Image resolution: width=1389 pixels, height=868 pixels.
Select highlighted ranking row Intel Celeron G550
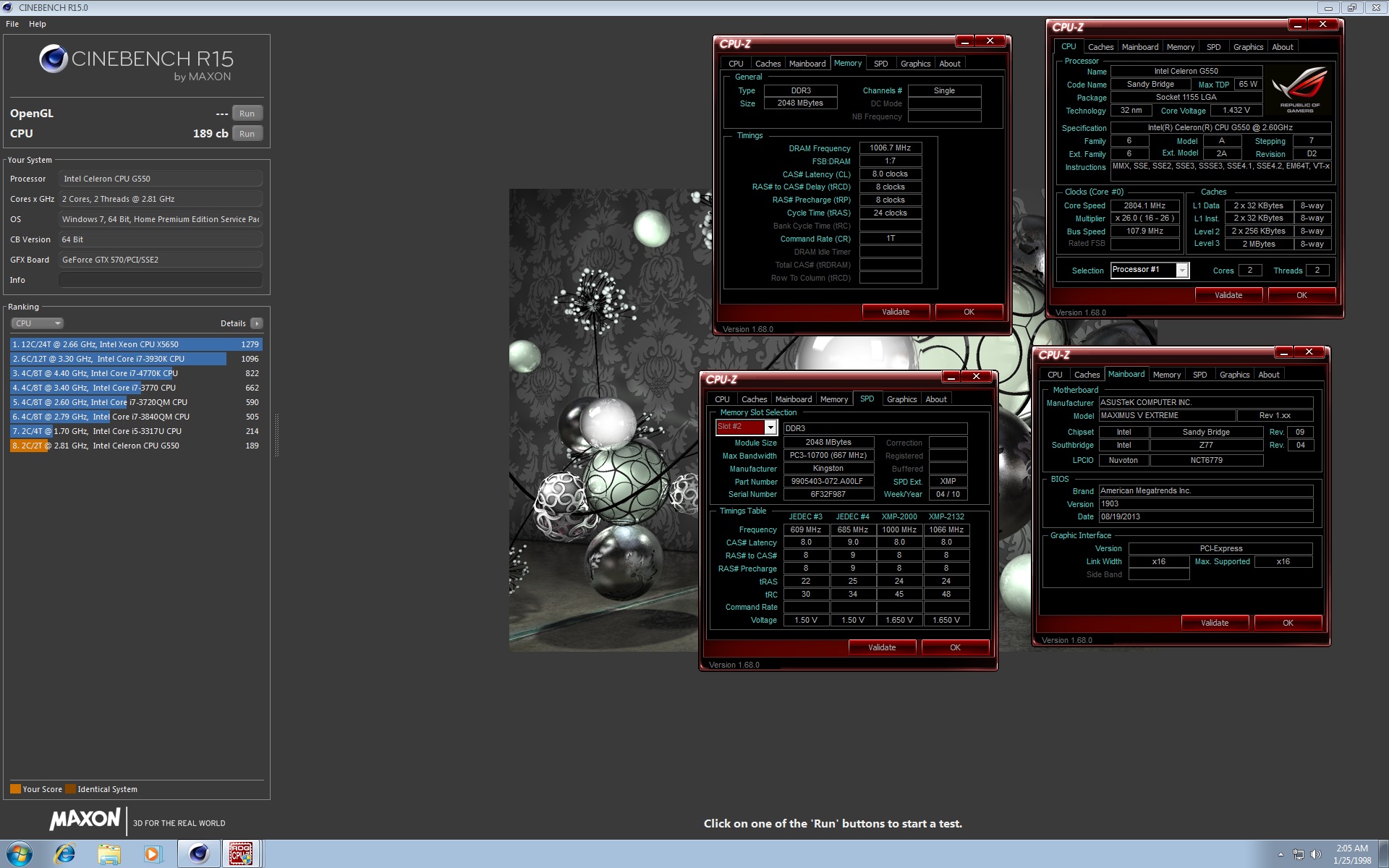click(136, 446)
